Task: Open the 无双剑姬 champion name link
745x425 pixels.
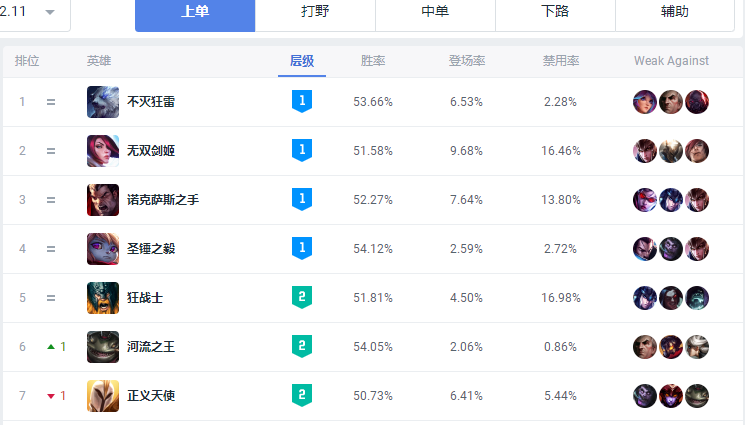Action: pyautogui.click(x=151, y=151)
